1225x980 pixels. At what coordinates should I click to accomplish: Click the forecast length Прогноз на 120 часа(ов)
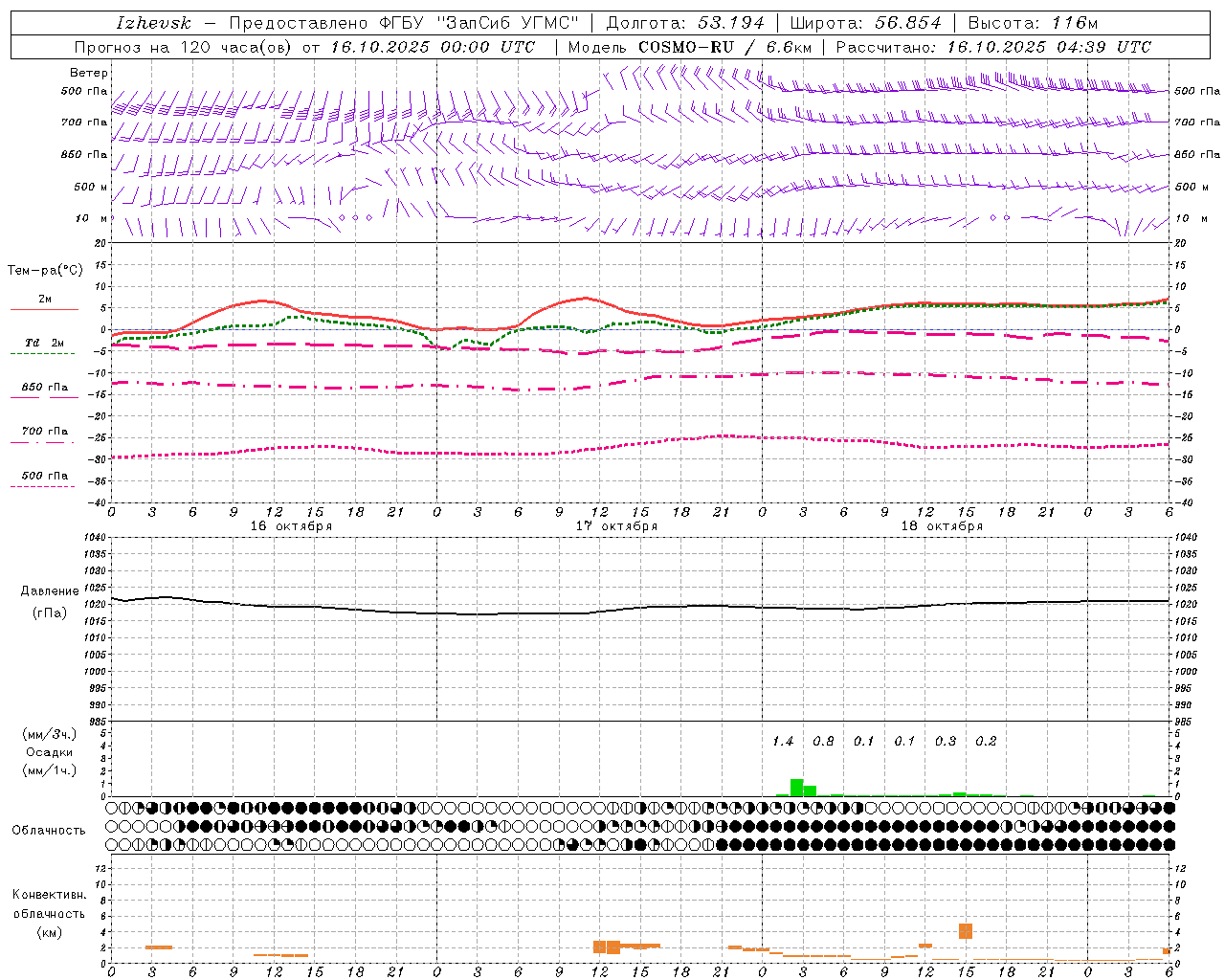click(184, 47)
